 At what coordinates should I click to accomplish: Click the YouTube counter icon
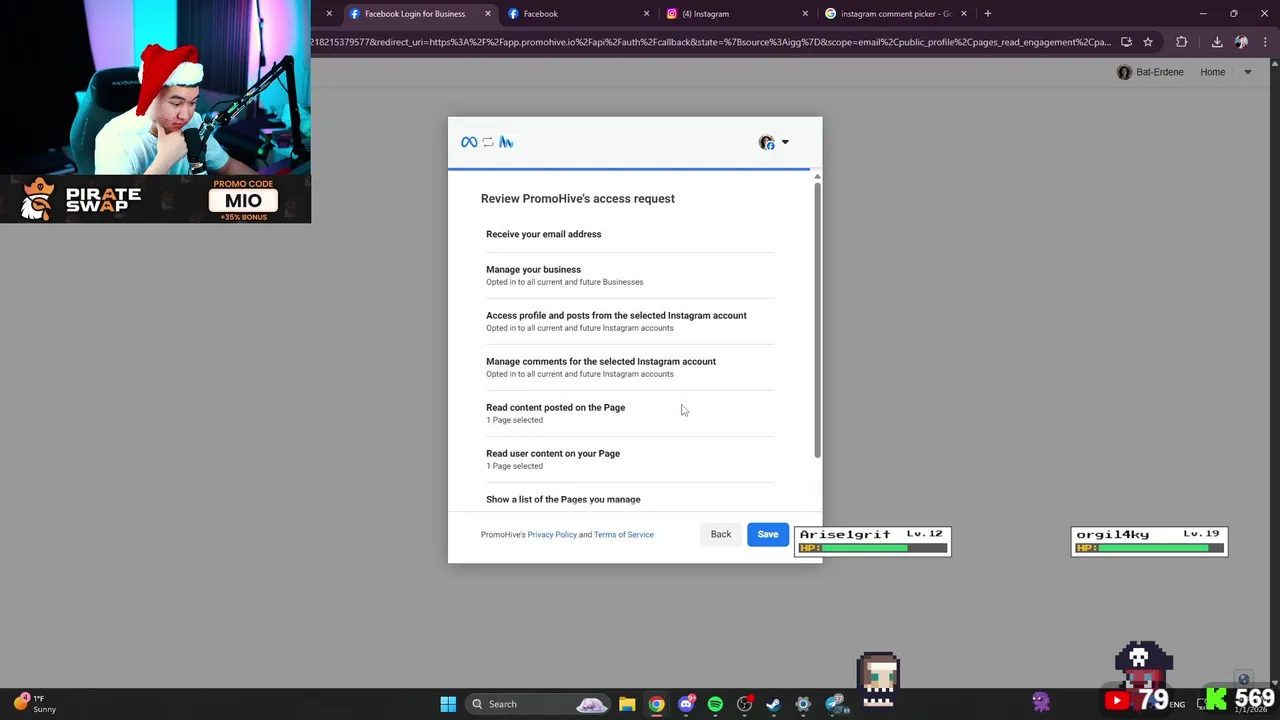1117,701
